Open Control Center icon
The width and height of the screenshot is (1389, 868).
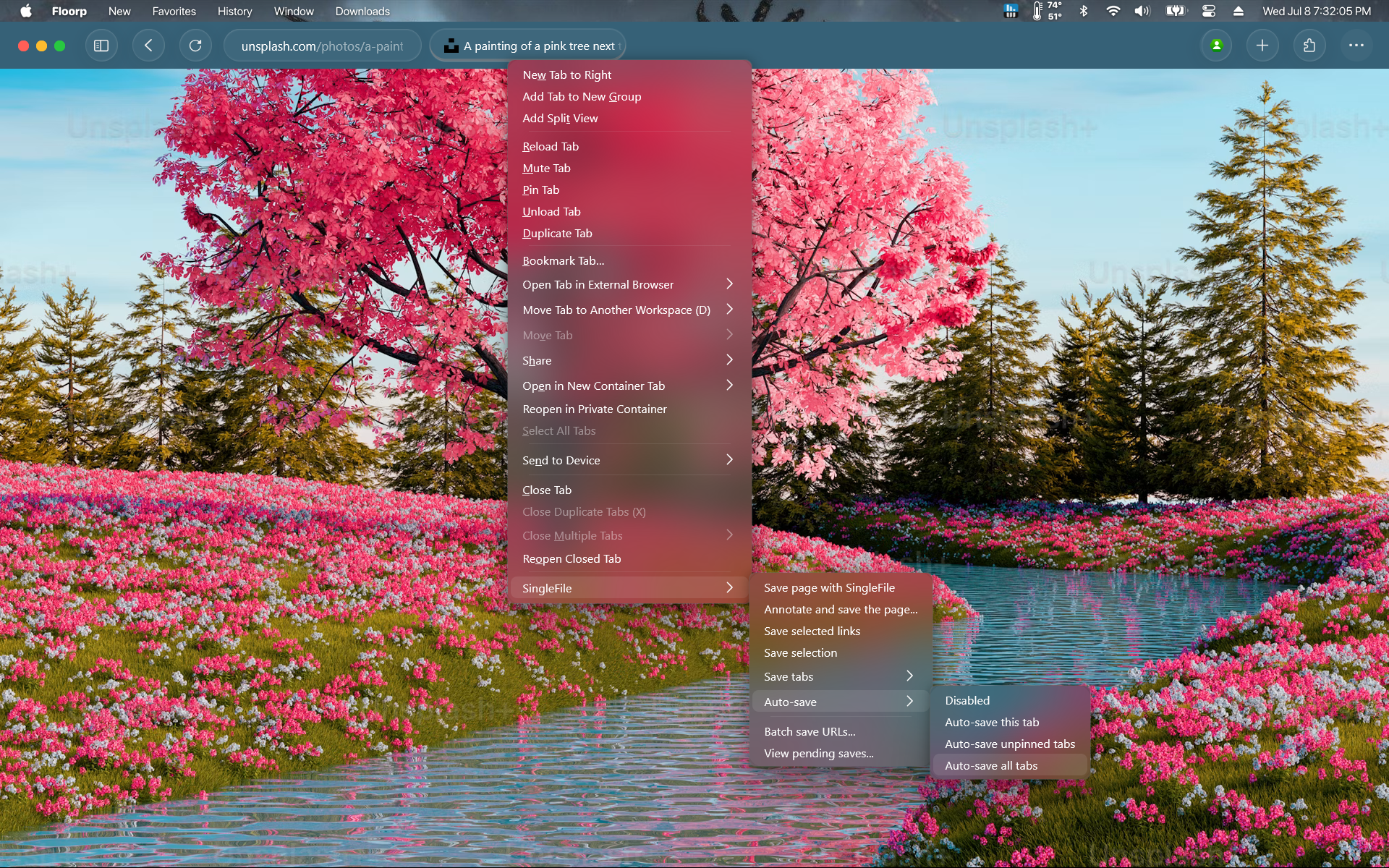1209,11
